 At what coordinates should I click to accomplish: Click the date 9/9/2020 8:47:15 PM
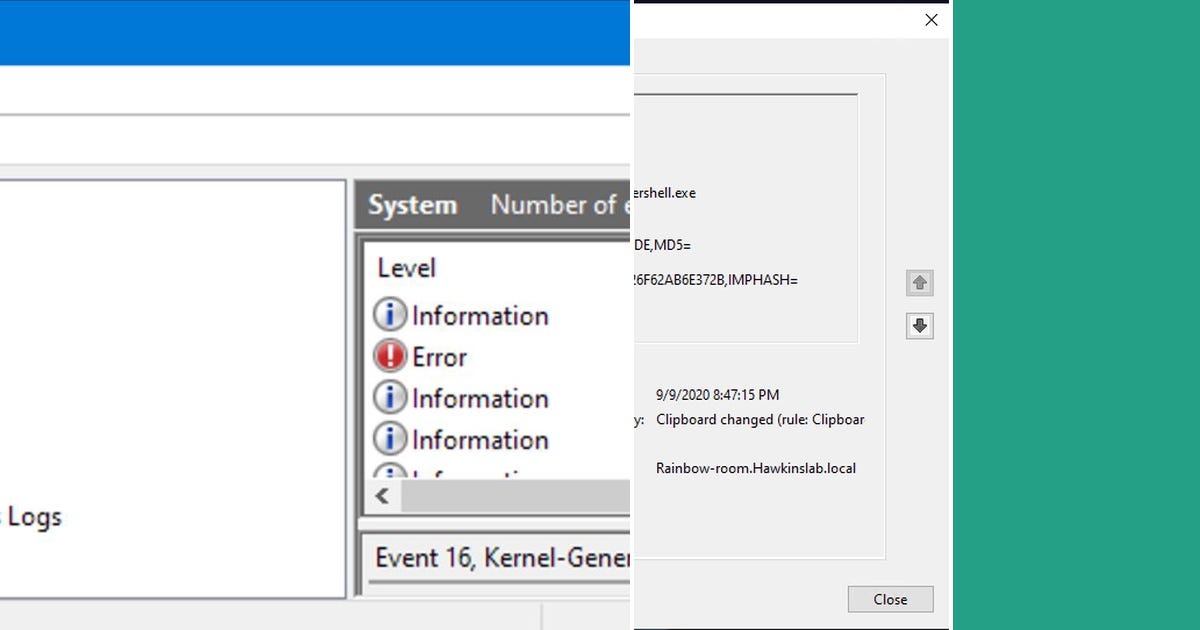[x=717, y=395]
